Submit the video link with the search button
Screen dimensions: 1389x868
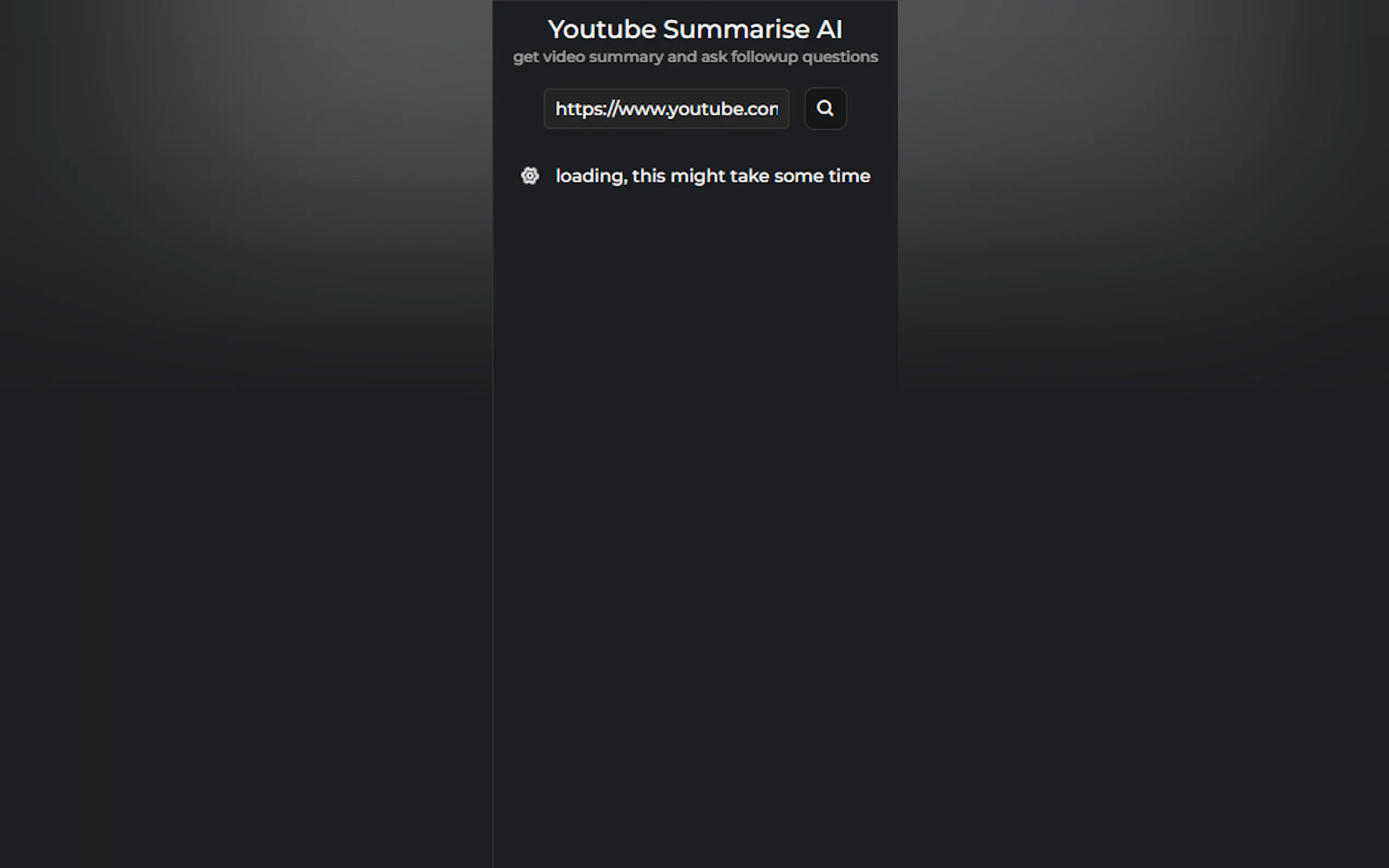tap(825, 108)
